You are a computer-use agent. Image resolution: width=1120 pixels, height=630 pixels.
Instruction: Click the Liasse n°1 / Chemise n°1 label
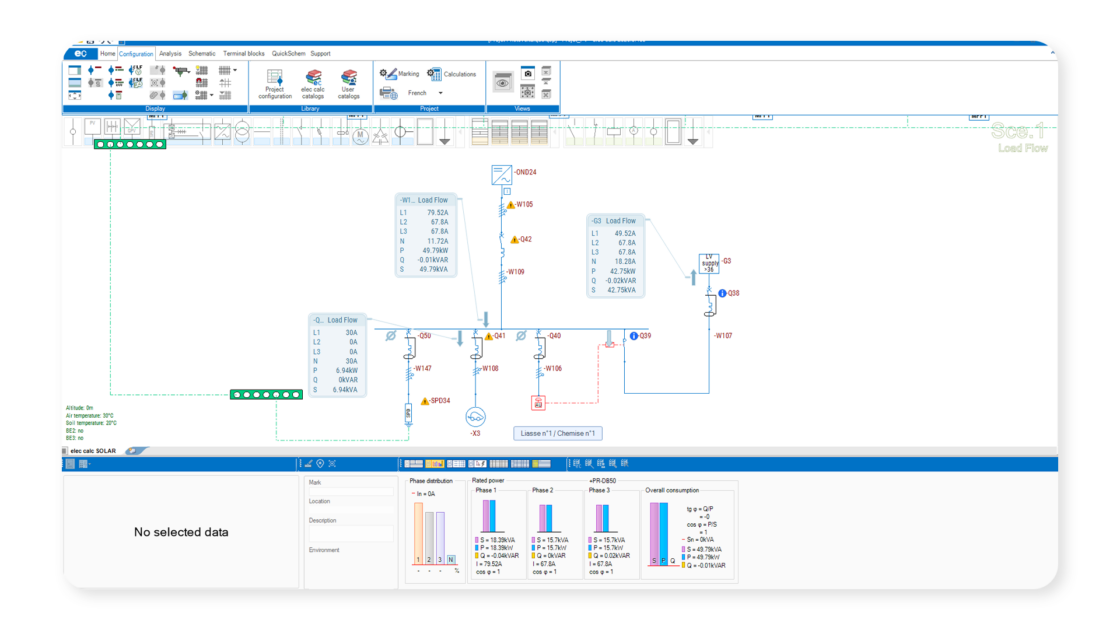point(558,433)
